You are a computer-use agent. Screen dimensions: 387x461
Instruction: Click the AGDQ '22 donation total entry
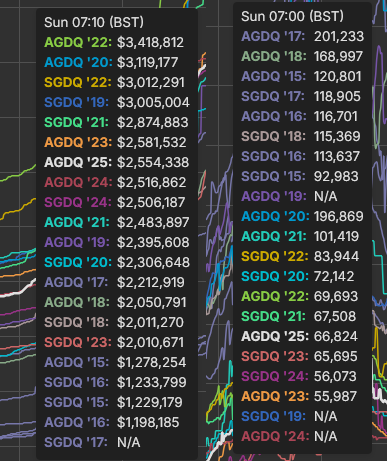[114, 42]
